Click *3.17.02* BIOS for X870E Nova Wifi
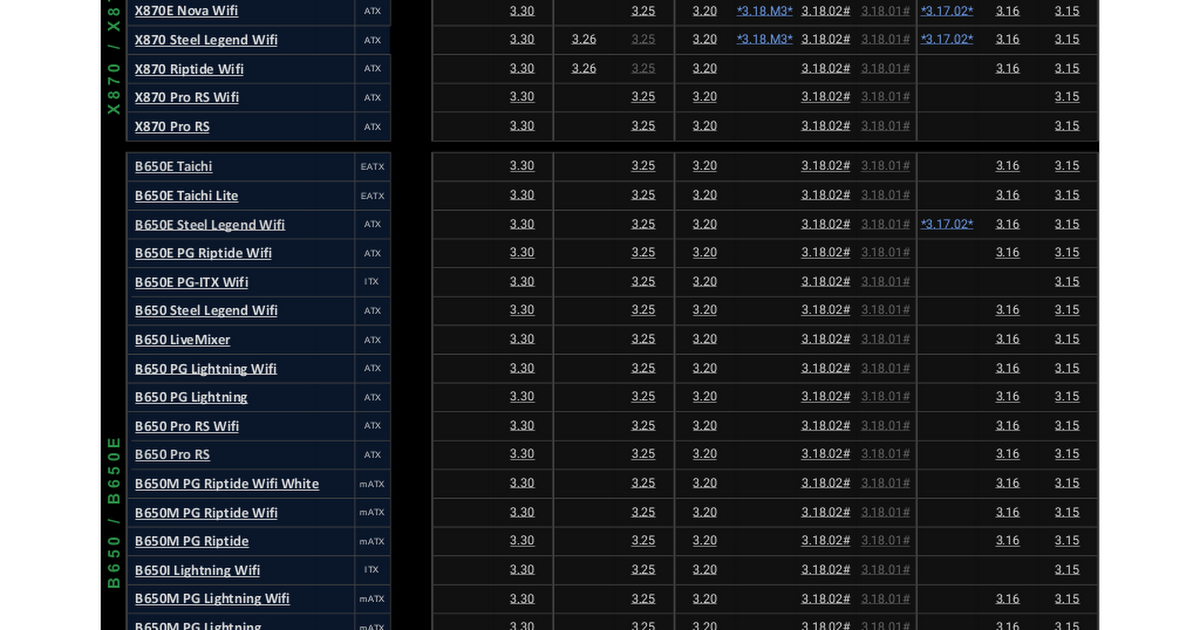 [947, 11]
